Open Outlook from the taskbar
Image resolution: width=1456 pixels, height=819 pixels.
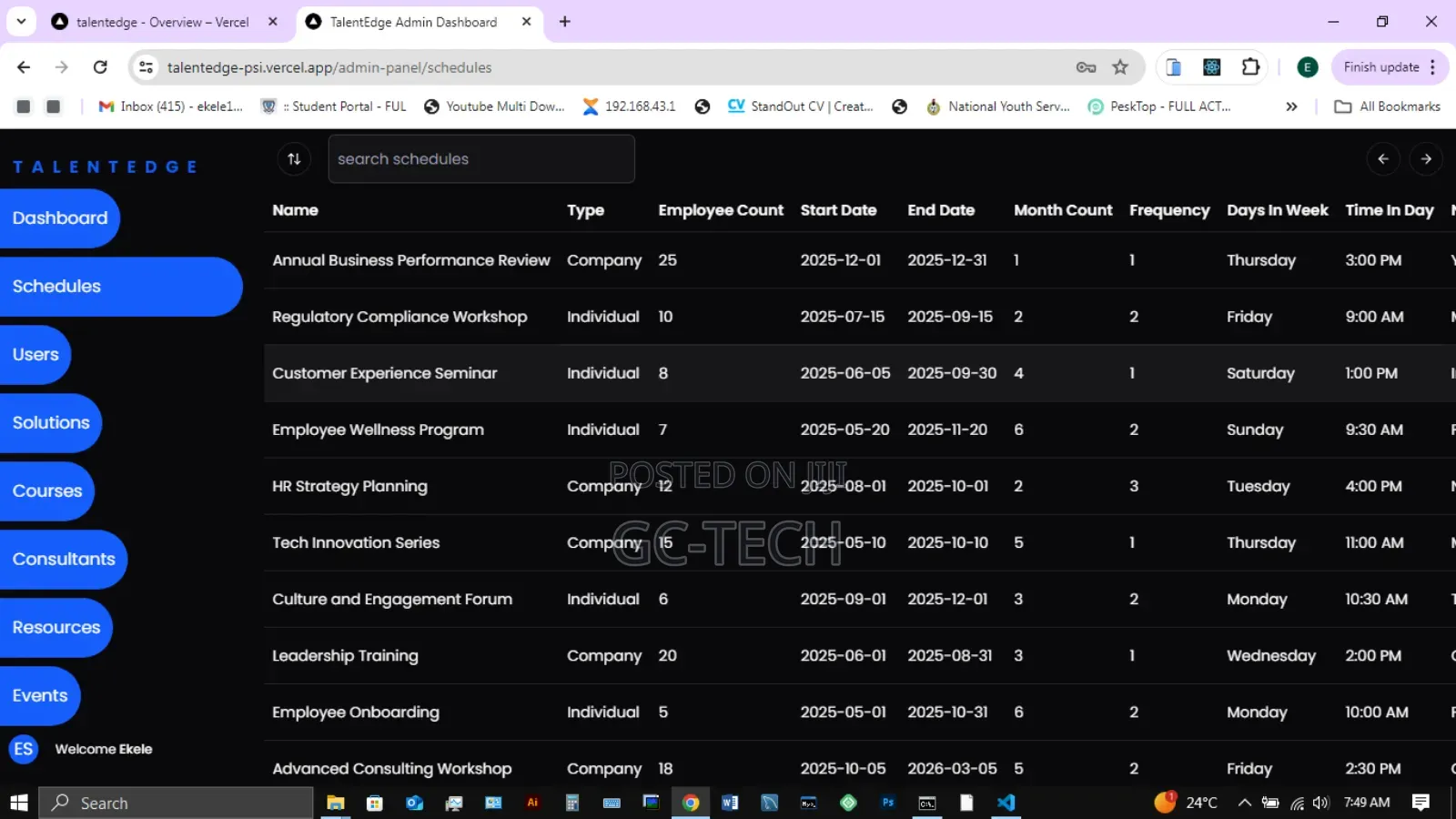(415, 803)
